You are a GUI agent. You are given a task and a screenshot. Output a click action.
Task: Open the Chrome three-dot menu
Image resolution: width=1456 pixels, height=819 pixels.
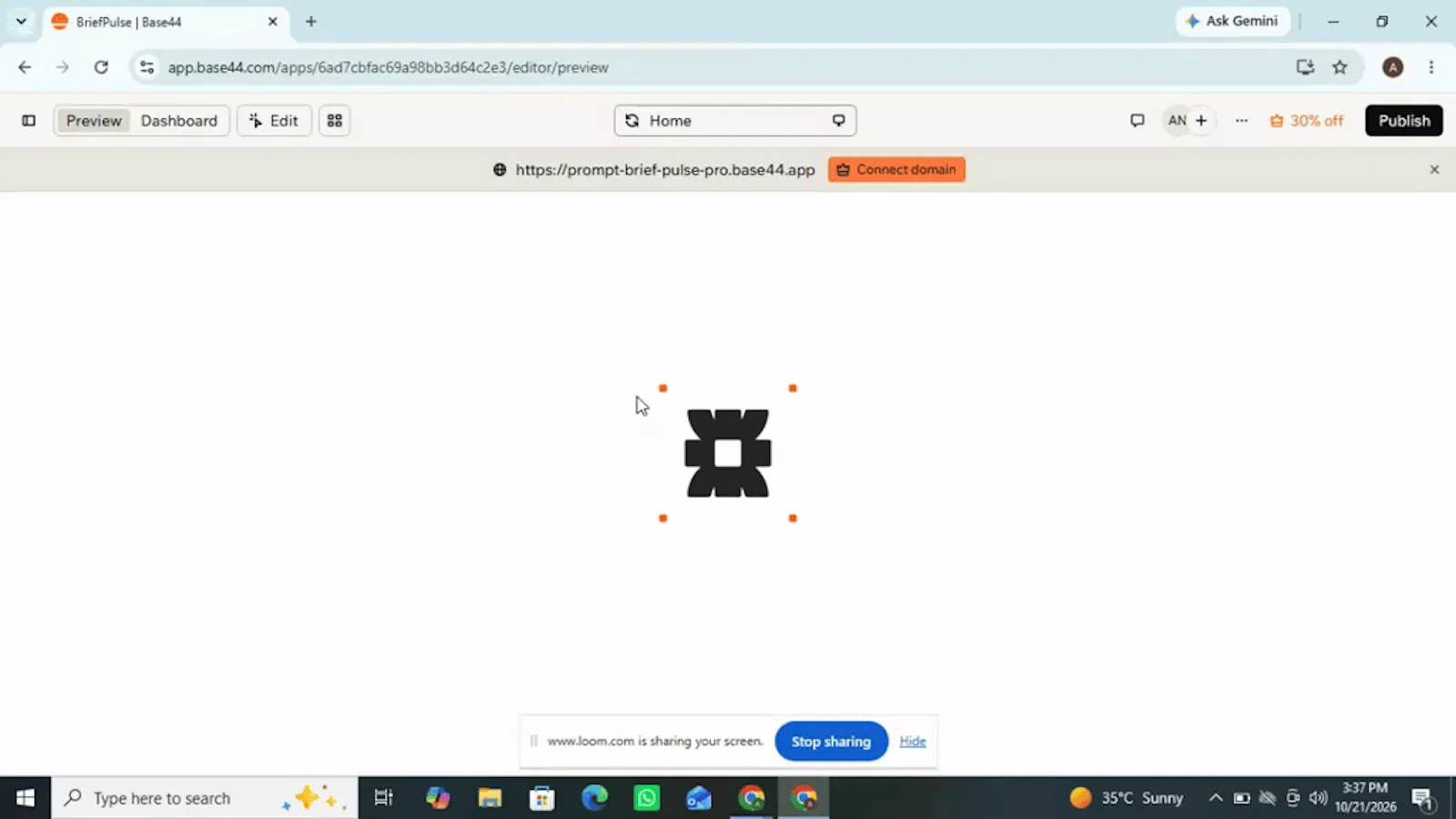tap(1431, 67)
